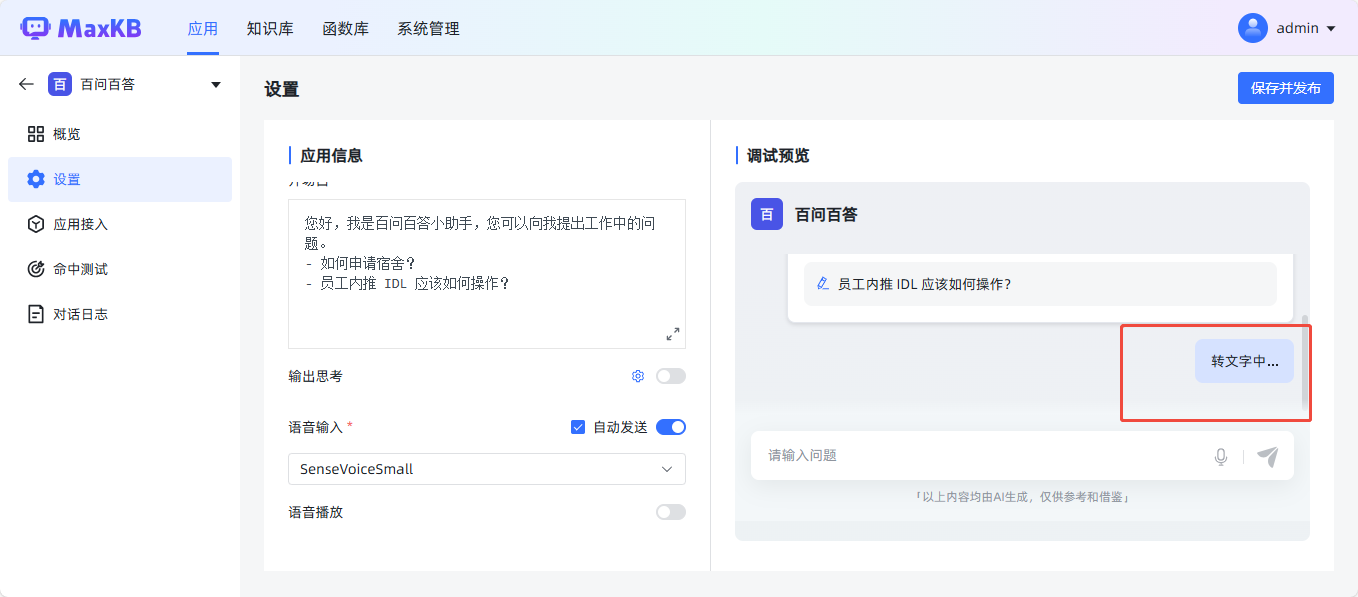
Task: Enable the 输出思考 toggle
Action: pyautogui.click(x=670, y=376)
